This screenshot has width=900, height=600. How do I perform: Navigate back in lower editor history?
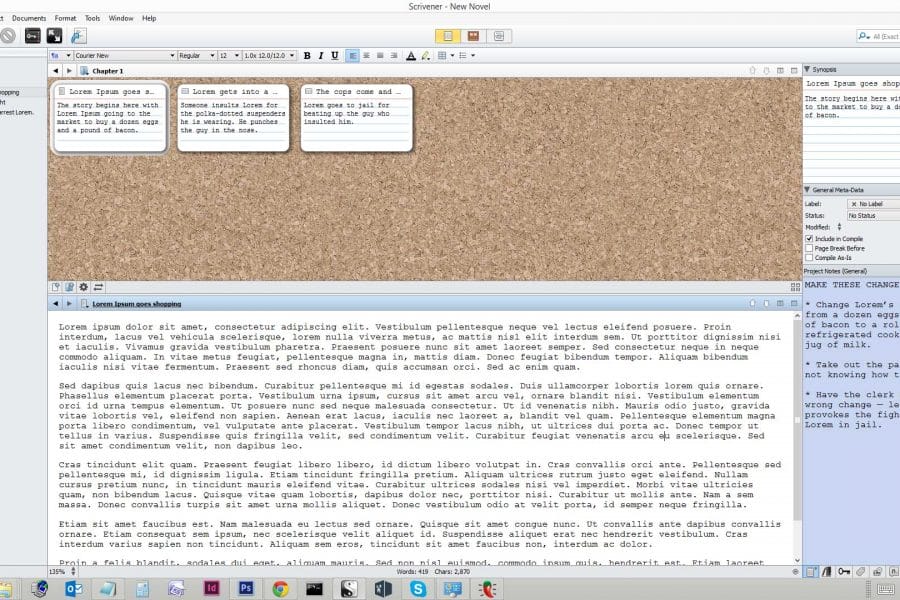(56, 303)
